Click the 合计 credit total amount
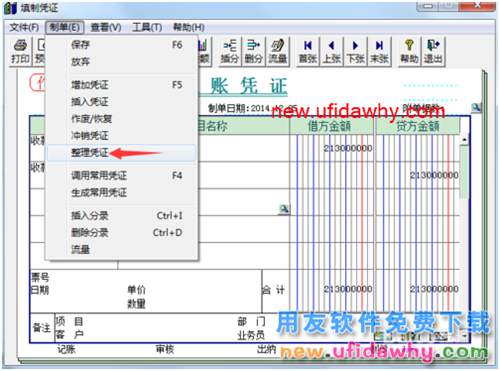Screen dimensions: 500x371 pyautogui.click(x=434, y=289)
